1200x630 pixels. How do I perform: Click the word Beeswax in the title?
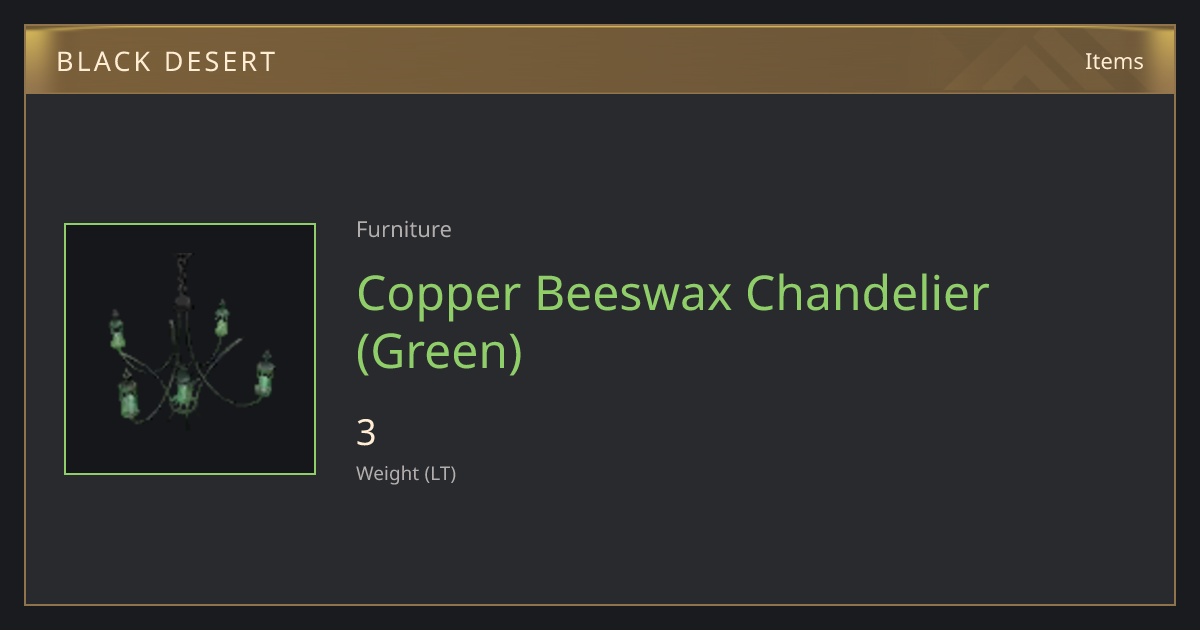(x=634, y=293)
